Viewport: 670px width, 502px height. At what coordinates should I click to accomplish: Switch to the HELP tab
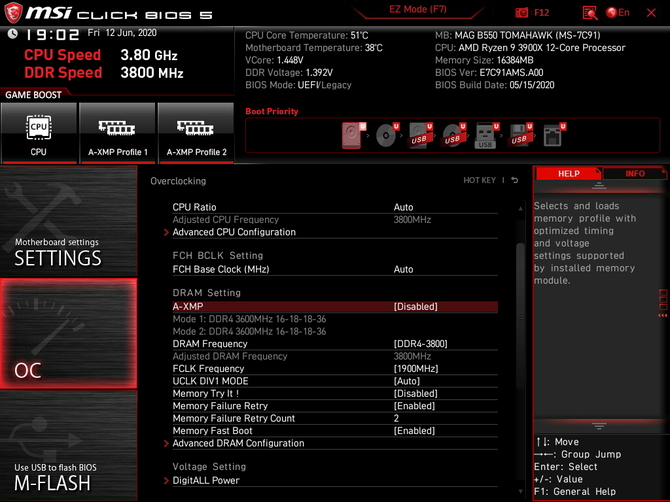click(x=568, y=173)
